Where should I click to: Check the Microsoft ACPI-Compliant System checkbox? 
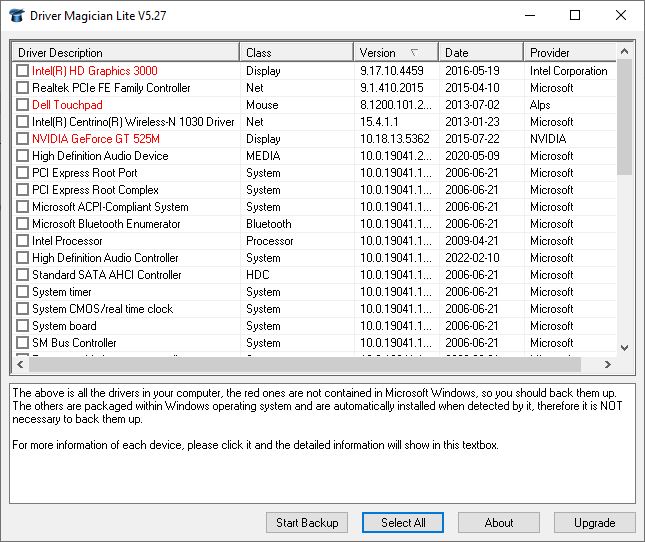pos(22,206)
